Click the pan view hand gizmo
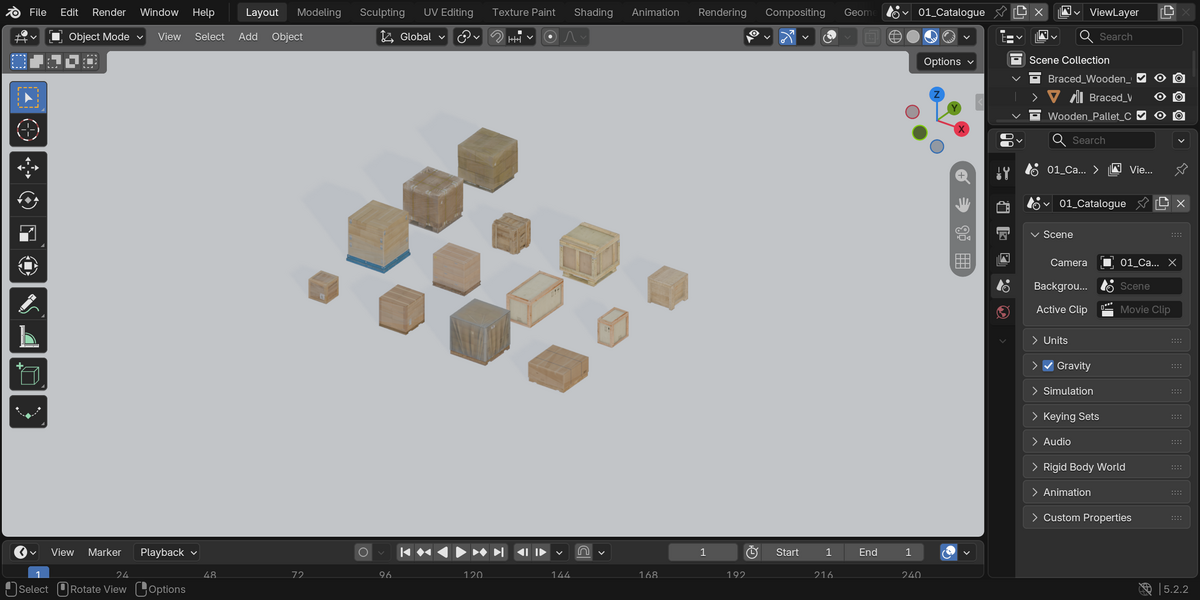 (x=962, y=204)
